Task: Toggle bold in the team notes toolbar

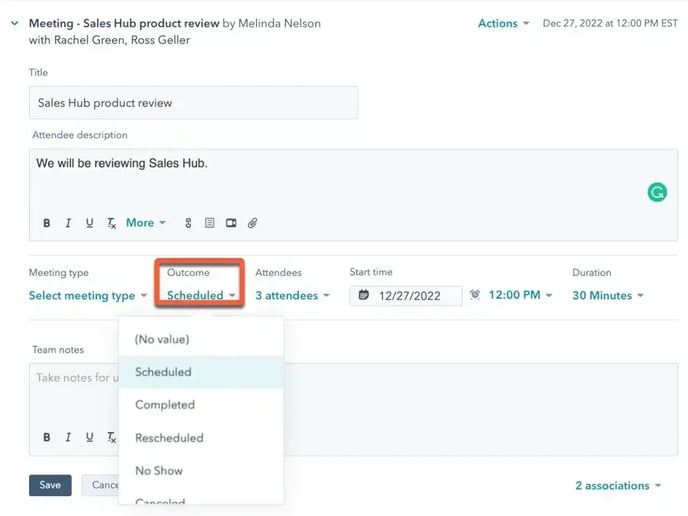Action: point(47,437)
